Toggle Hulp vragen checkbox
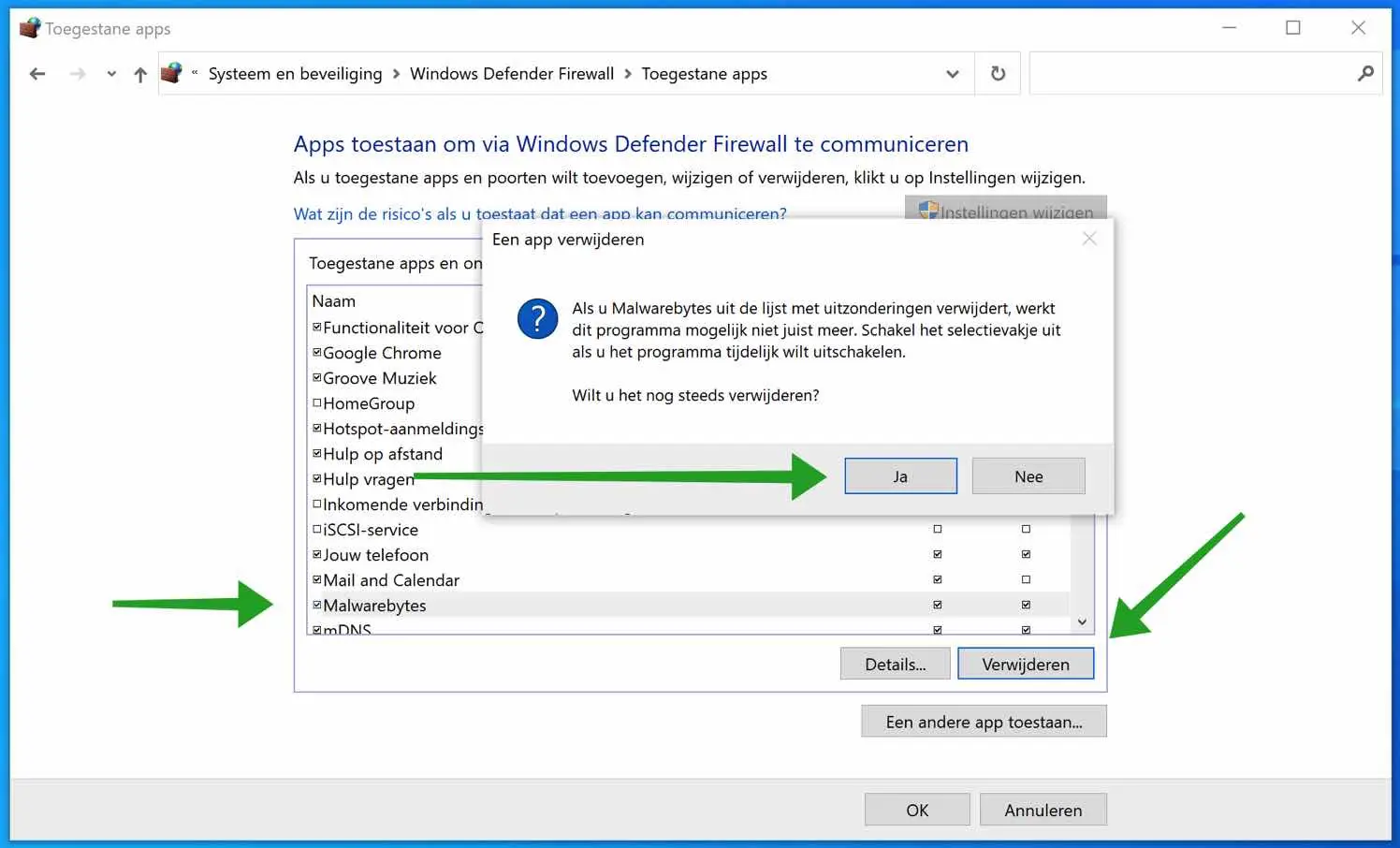1400x848 pixels. point(316,478)
